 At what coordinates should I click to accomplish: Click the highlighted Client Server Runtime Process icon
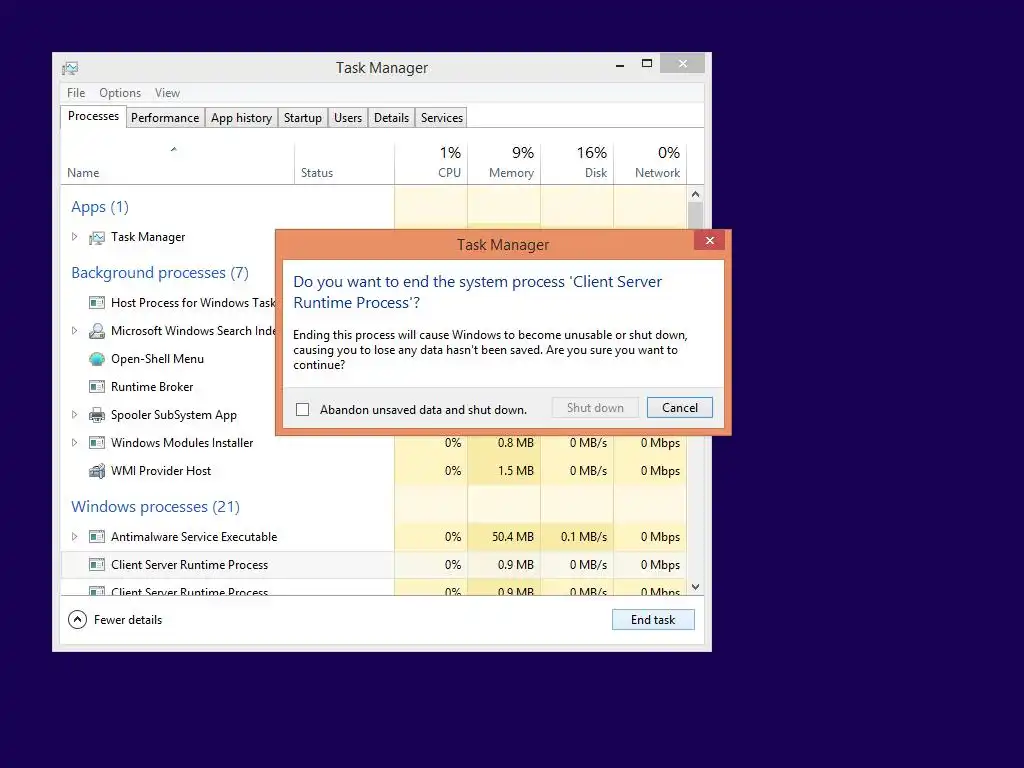coord(97,565)
